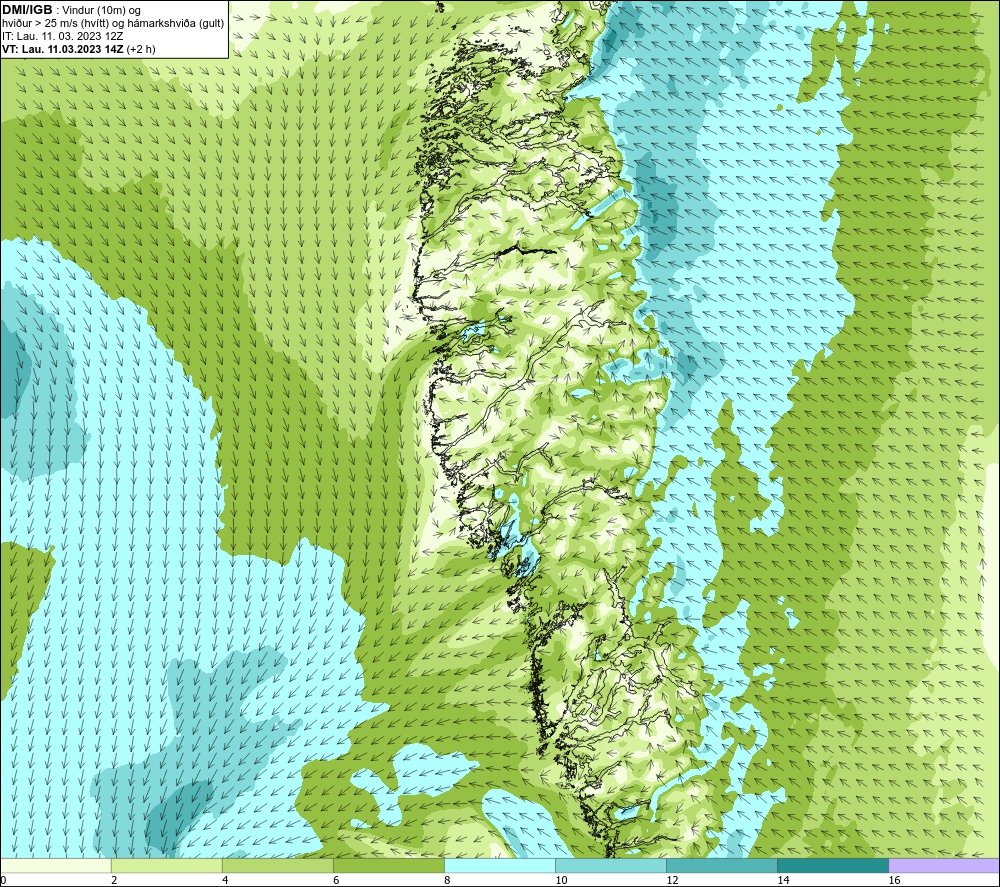Click the 0–2 m/s pale yellow legend swatch

click(55, 866)
